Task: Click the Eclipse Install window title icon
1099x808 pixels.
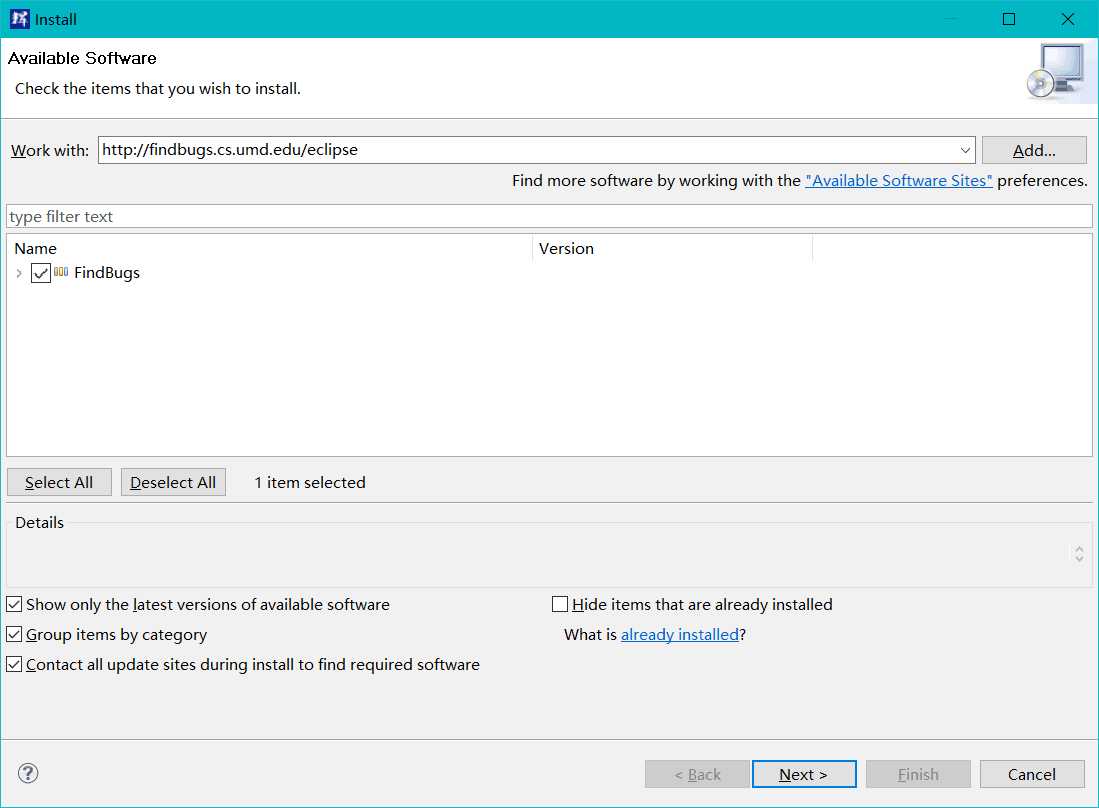Action: 19,19
